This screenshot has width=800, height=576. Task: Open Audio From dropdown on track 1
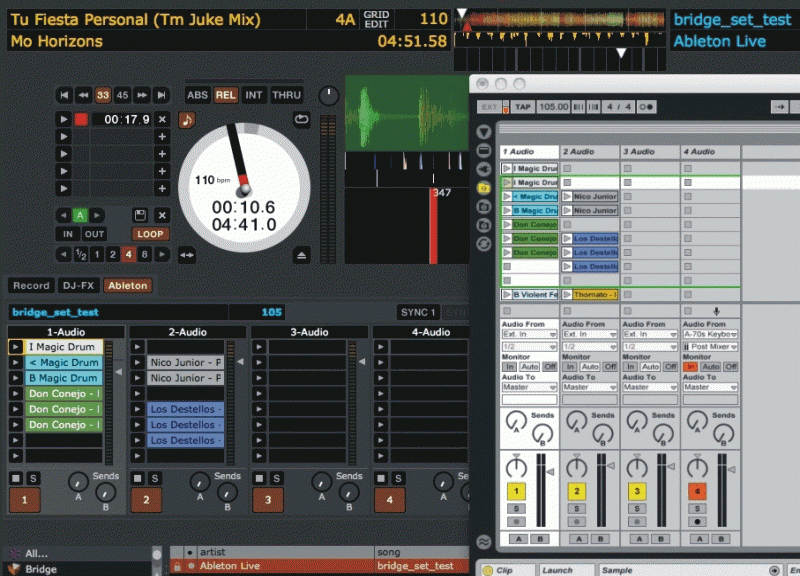[530, 335]
